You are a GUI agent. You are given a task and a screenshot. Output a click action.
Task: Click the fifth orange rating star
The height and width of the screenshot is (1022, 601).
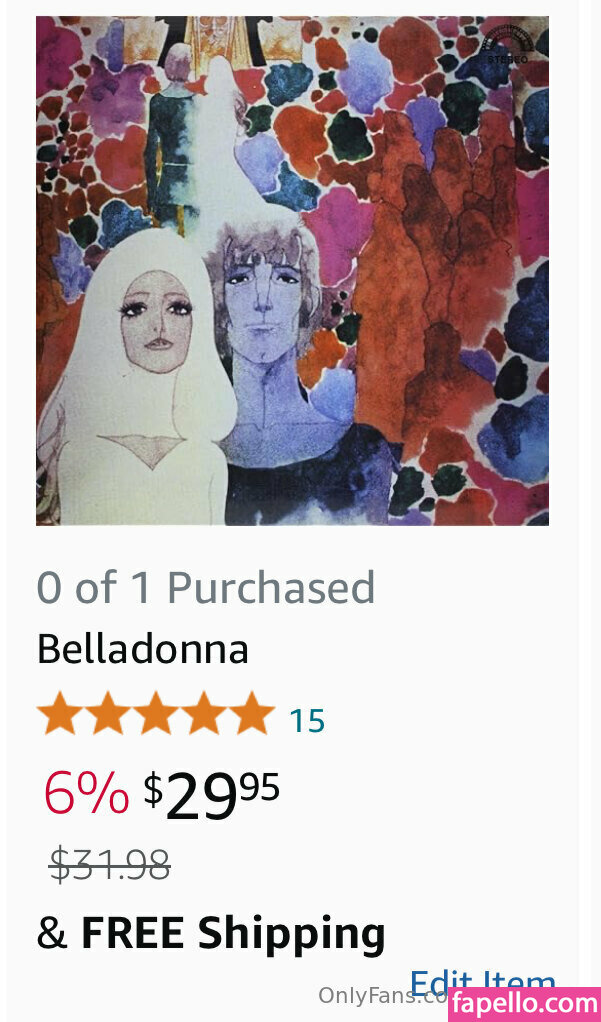click(251, 714)
